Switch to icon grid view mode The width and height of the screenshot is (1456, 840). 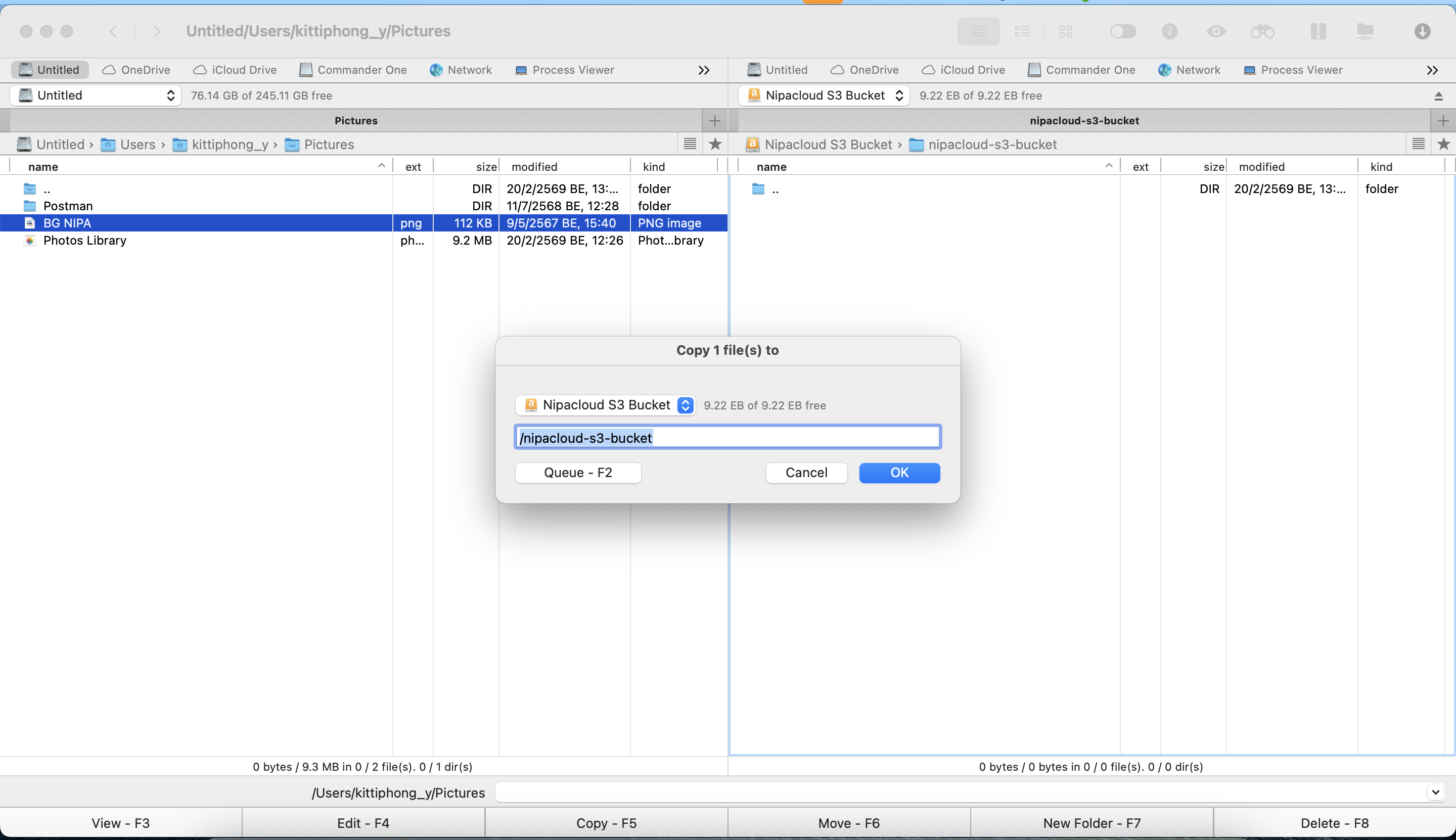(x=1065, y=31)
